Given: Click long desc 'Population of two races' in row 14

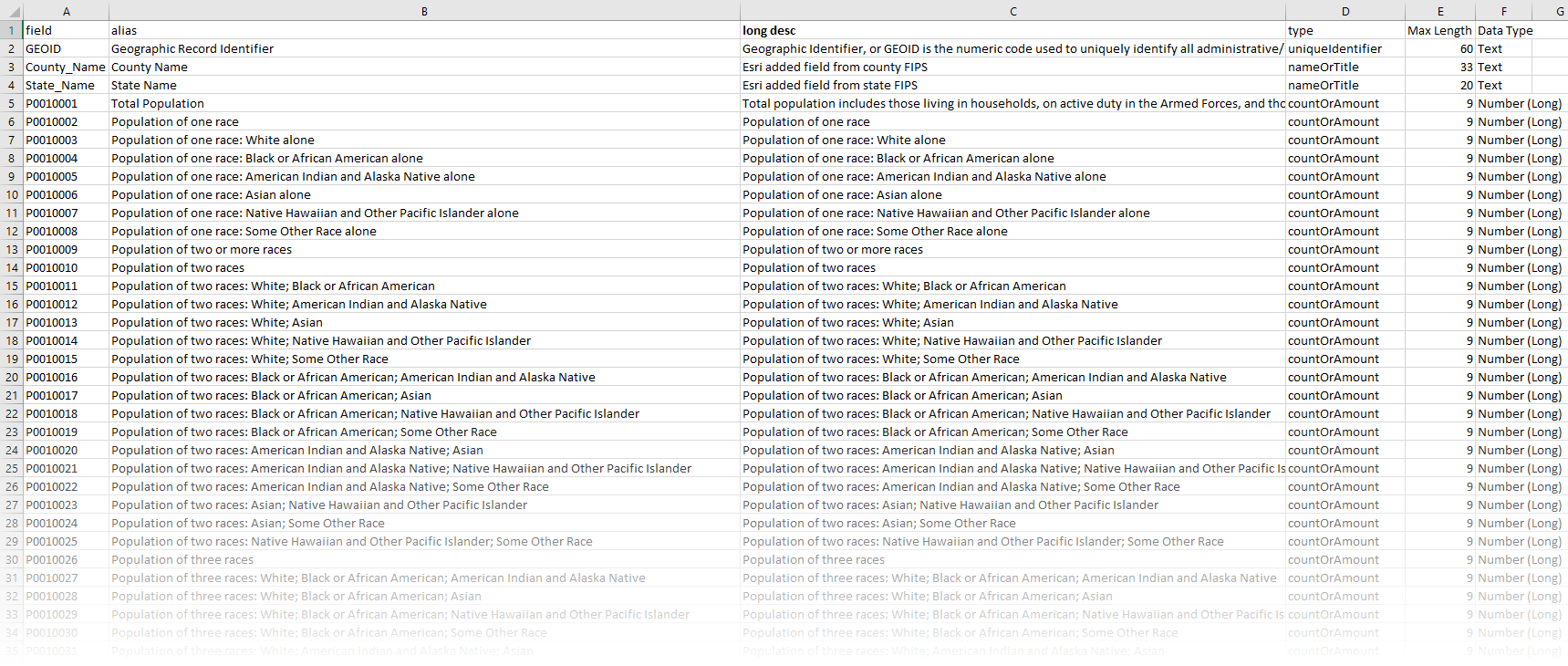Looking at the screenshot, I should point(1012,267).
